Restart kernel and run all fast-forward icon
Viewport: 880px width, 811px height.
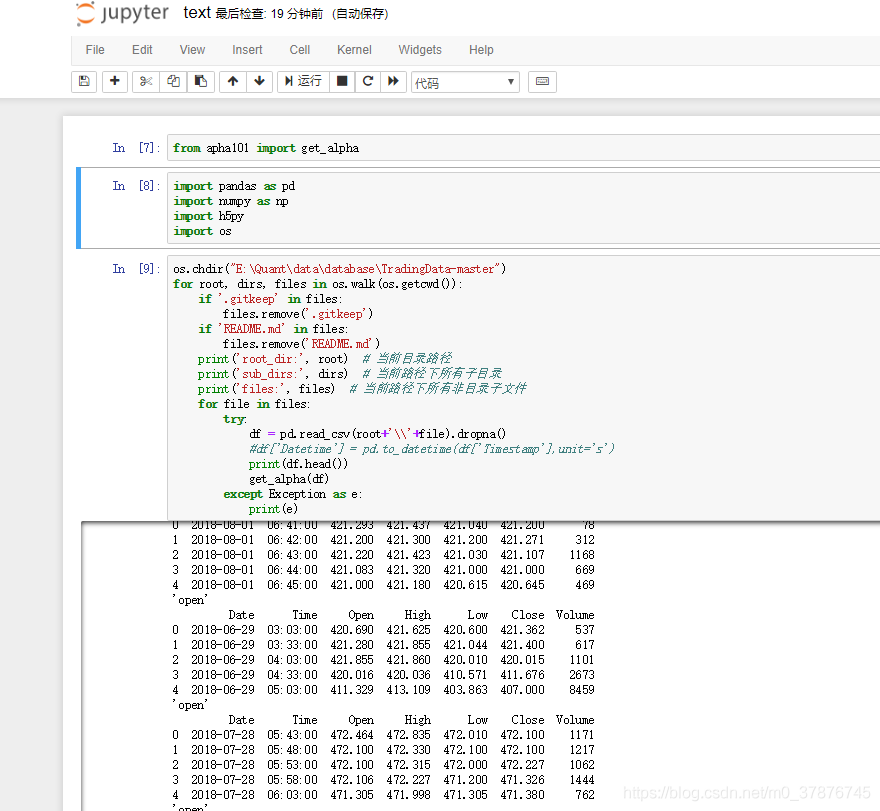(393, 81)
